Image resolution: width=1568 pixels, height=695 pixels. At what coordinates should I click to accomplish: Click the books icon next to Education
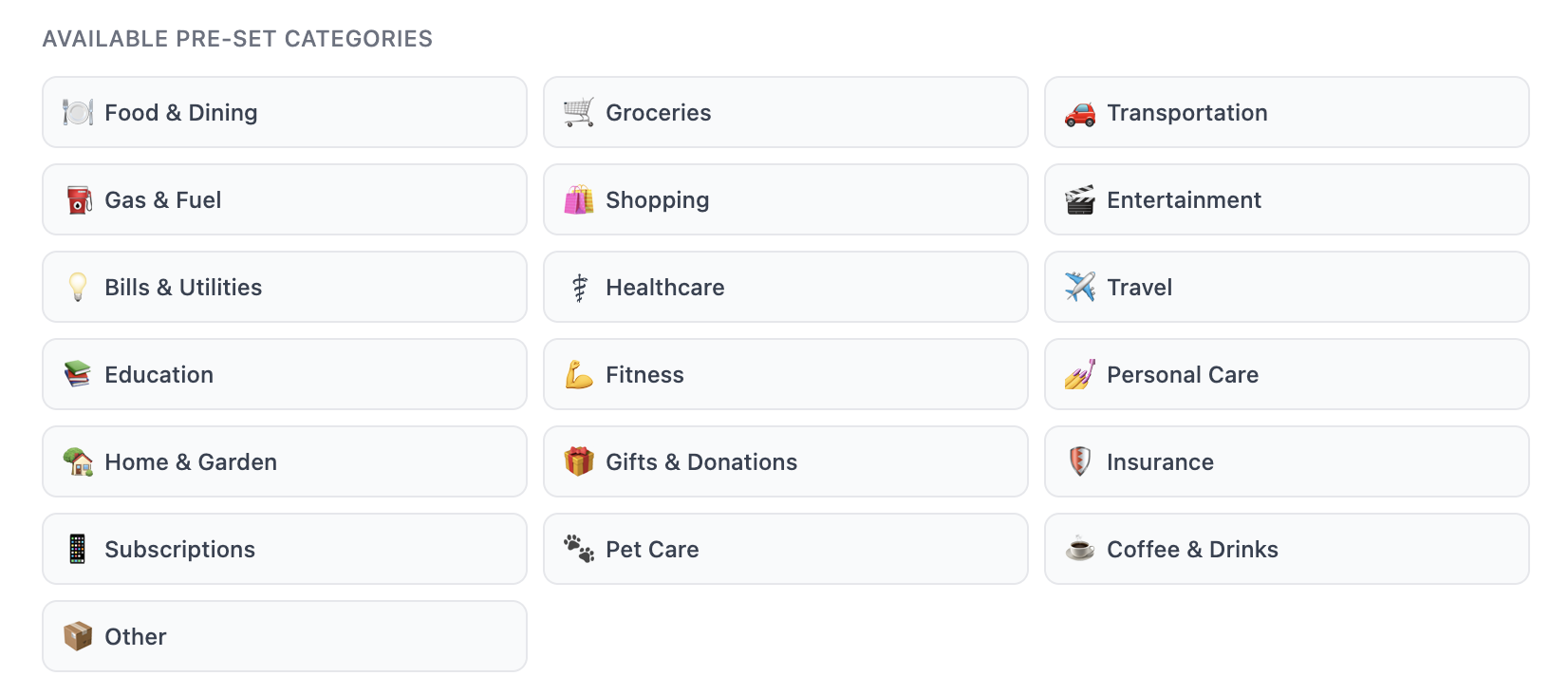[78, 374]
